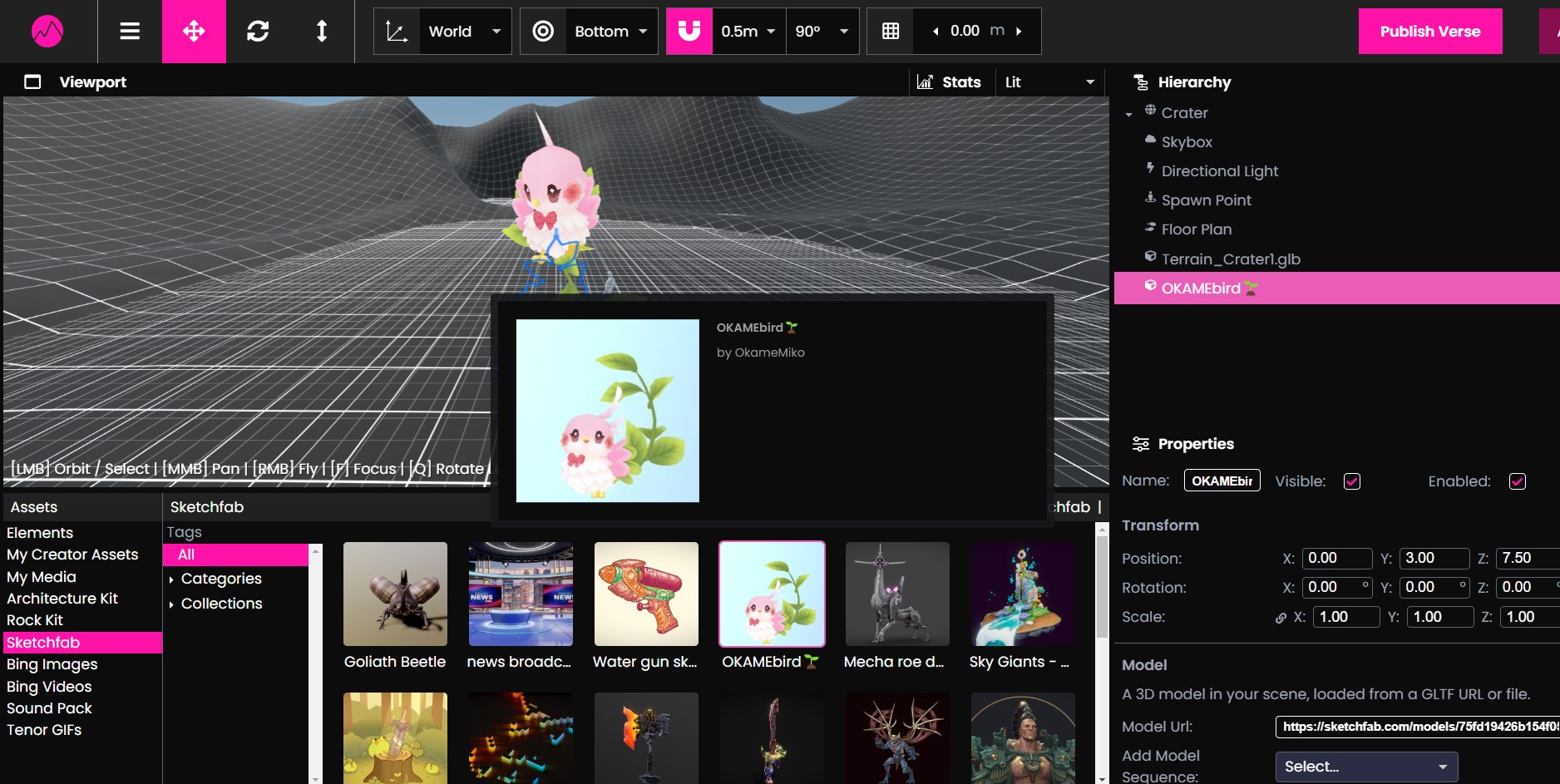Select the Translate move tool

click(x=194, y=32)
